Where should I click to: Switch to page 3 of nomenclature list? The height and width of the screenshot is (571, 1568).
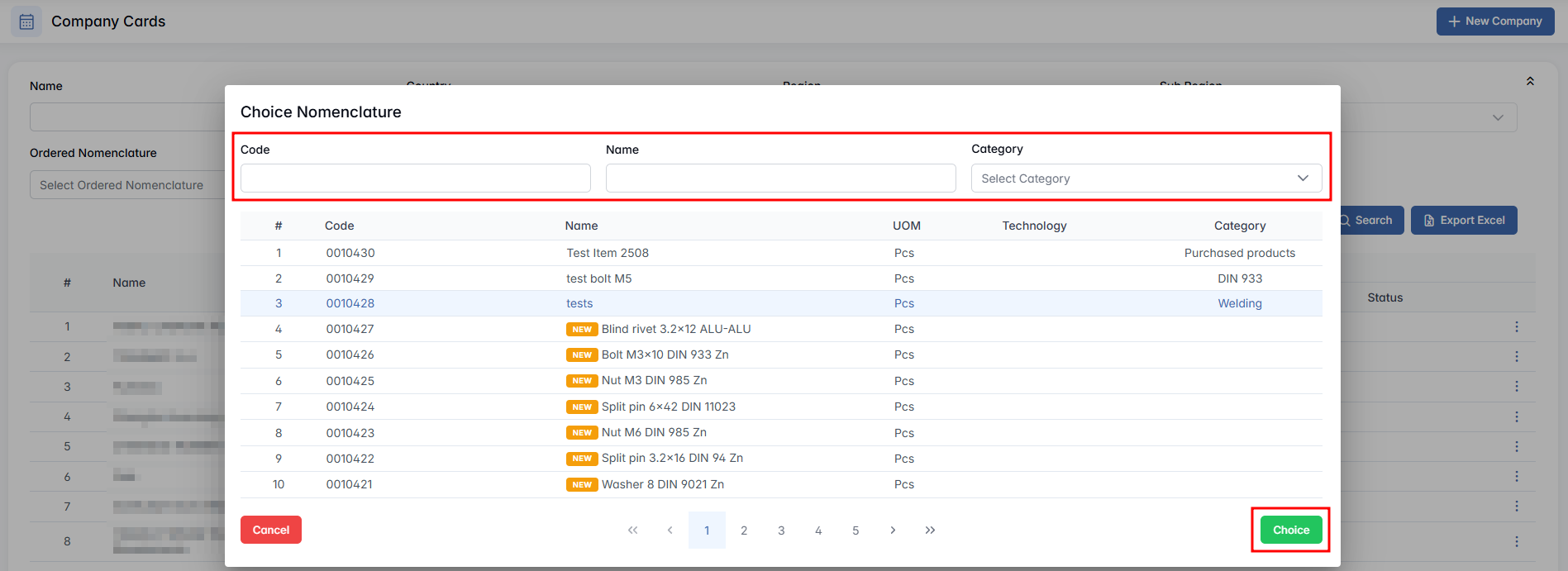pos(781,531)
